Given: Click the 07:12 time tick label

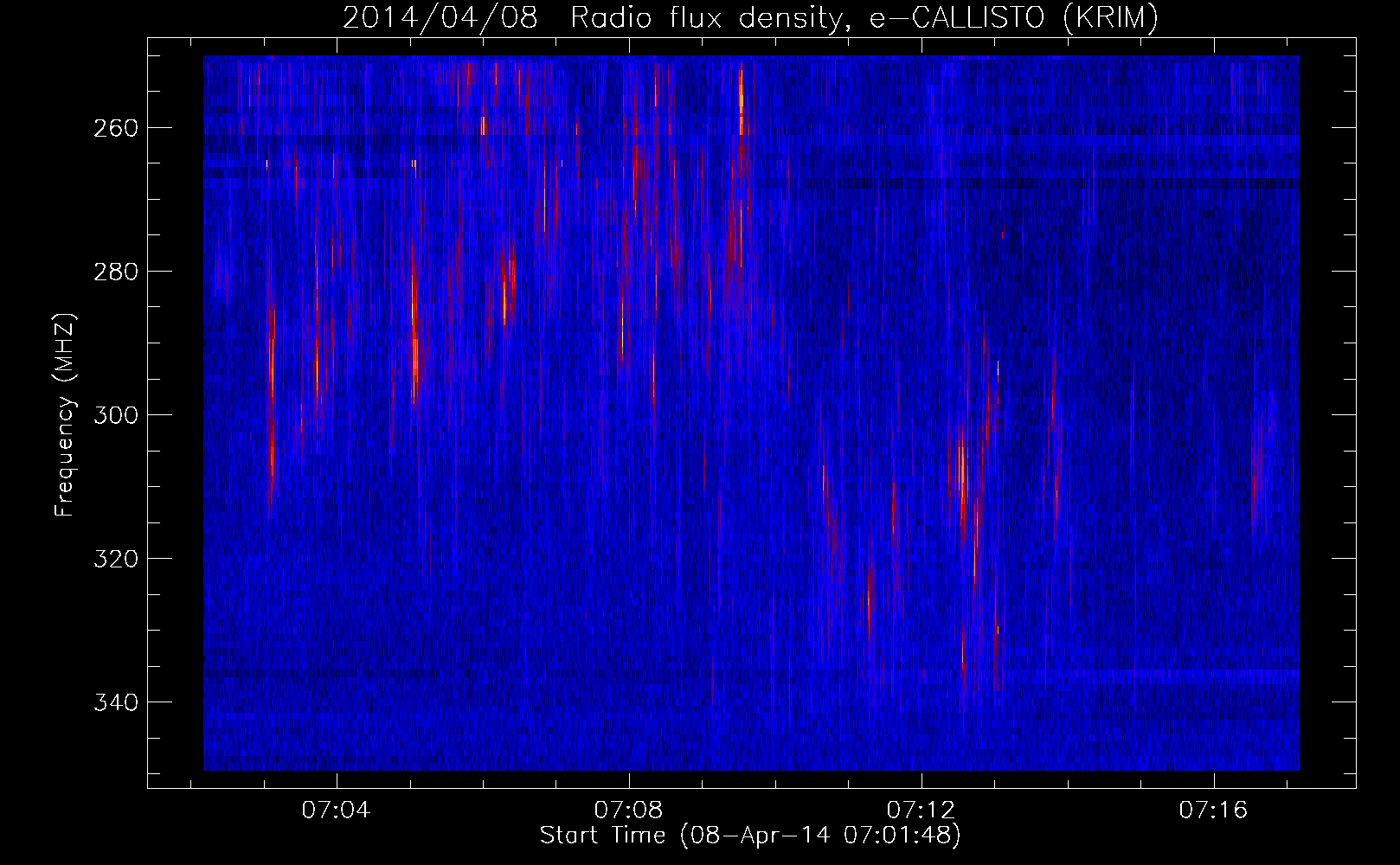Looking at the screenshot, I should (922, 810).
